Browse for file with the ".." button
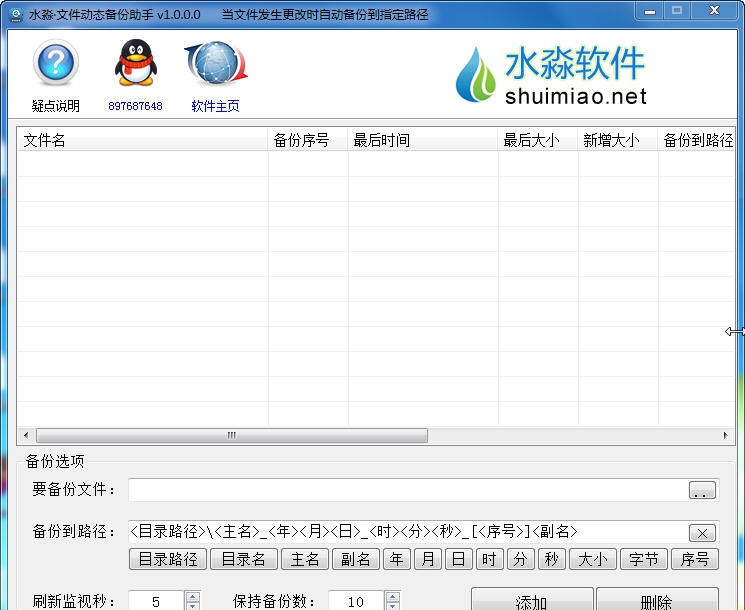Image resolution: width=745 pixels, height=610 pixels. click(702, 490)
